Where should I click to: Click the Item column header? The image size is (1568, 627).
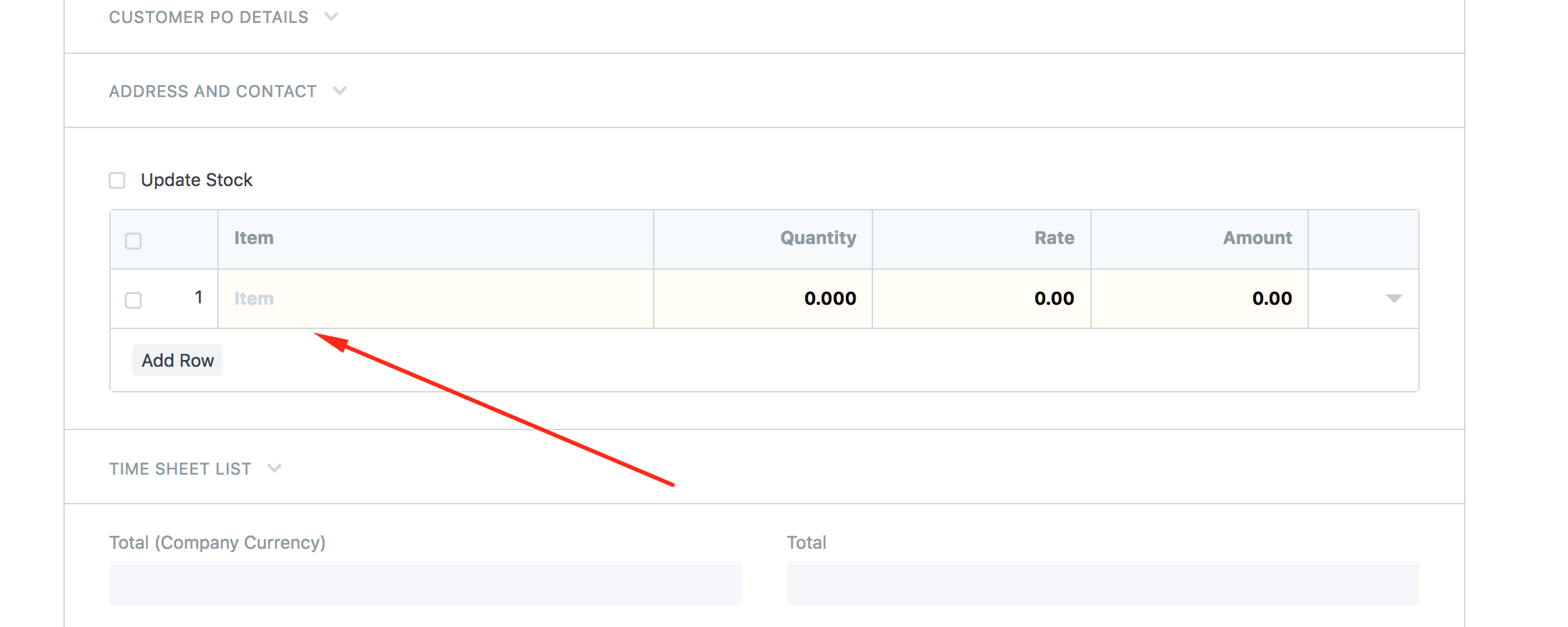point(253,238)
